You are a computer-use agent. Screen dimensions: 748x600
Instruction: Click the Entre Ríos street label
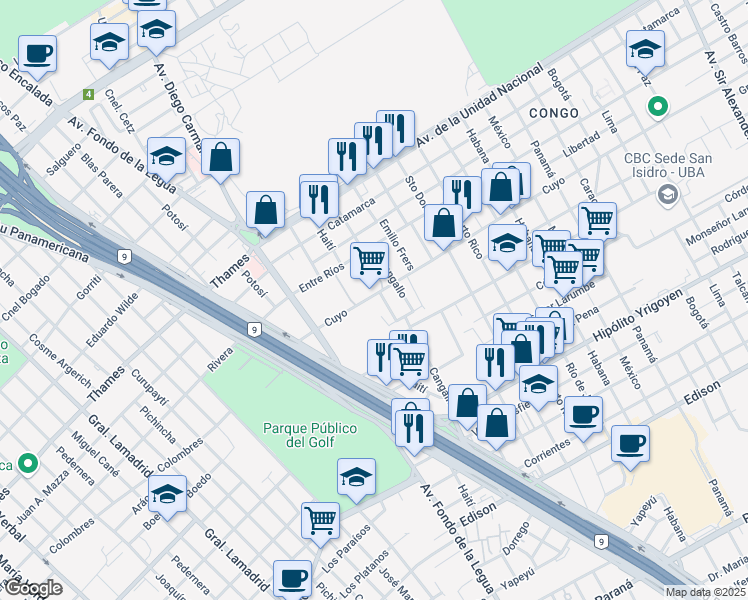322,278
